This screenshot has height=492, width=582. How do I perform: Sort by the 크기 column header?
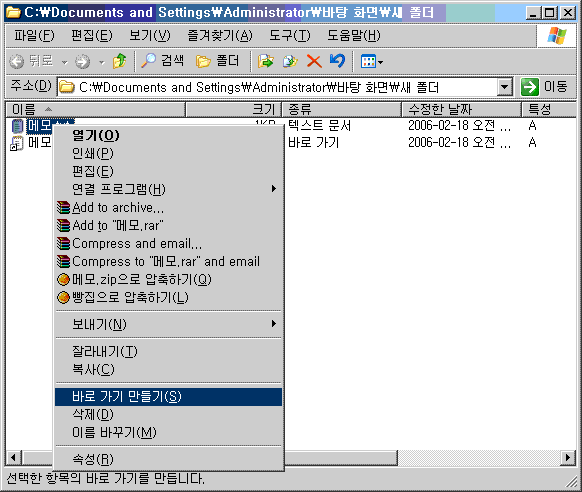point(233,109)
